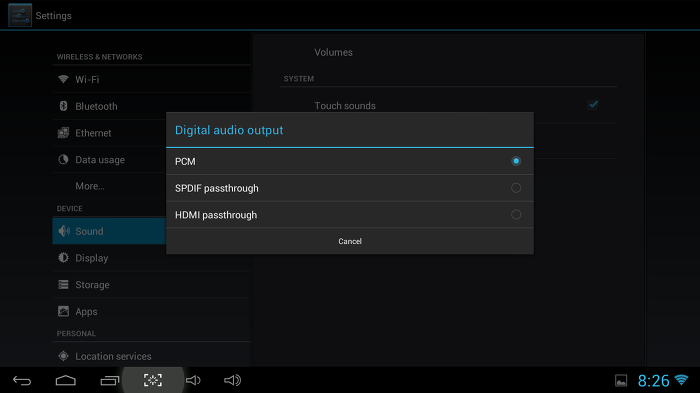Tap the PCM option label

tap(185, 162)
